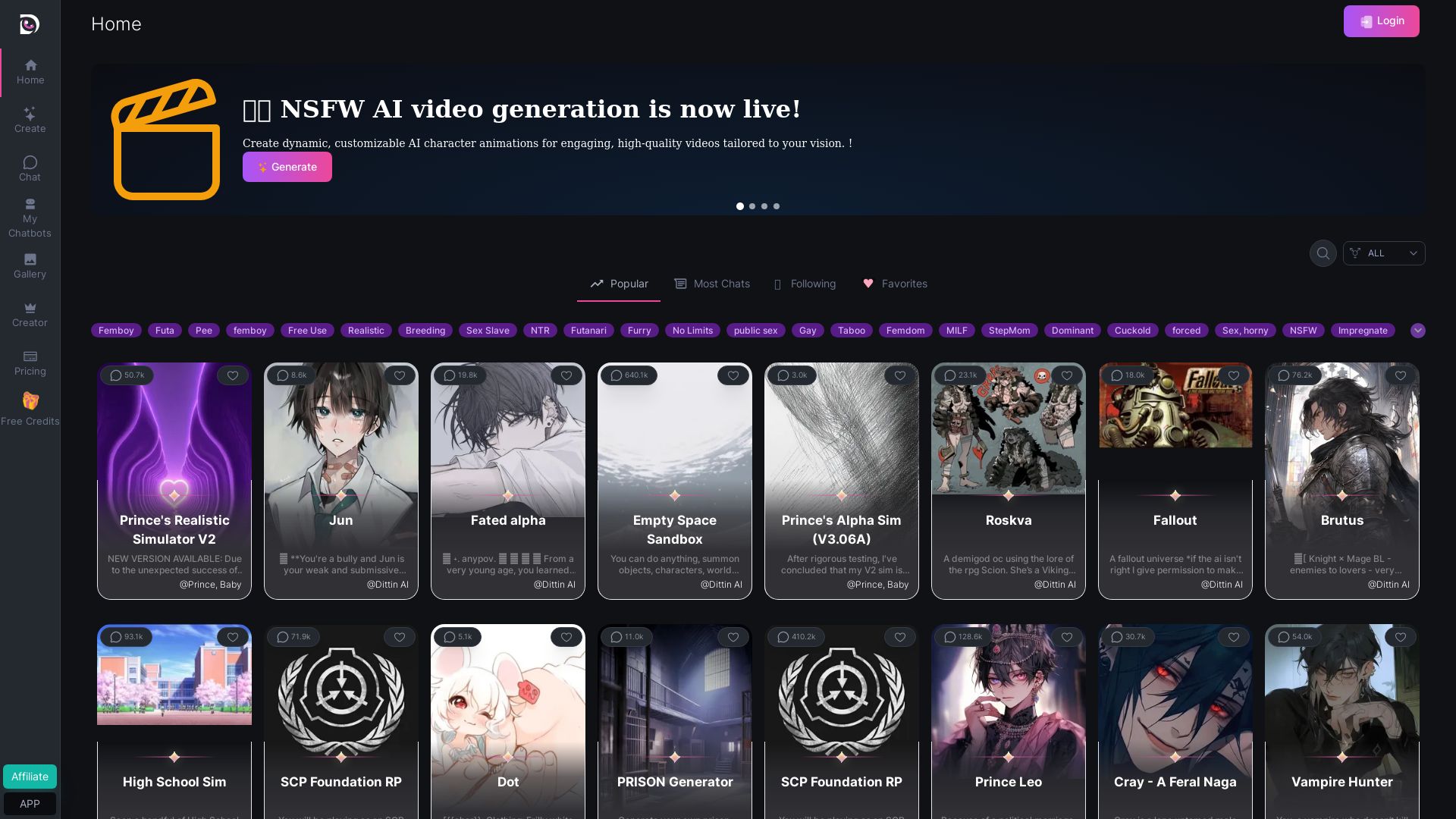
Task: Switch to the Most Chats tab
Action: (x=712, y=284)
